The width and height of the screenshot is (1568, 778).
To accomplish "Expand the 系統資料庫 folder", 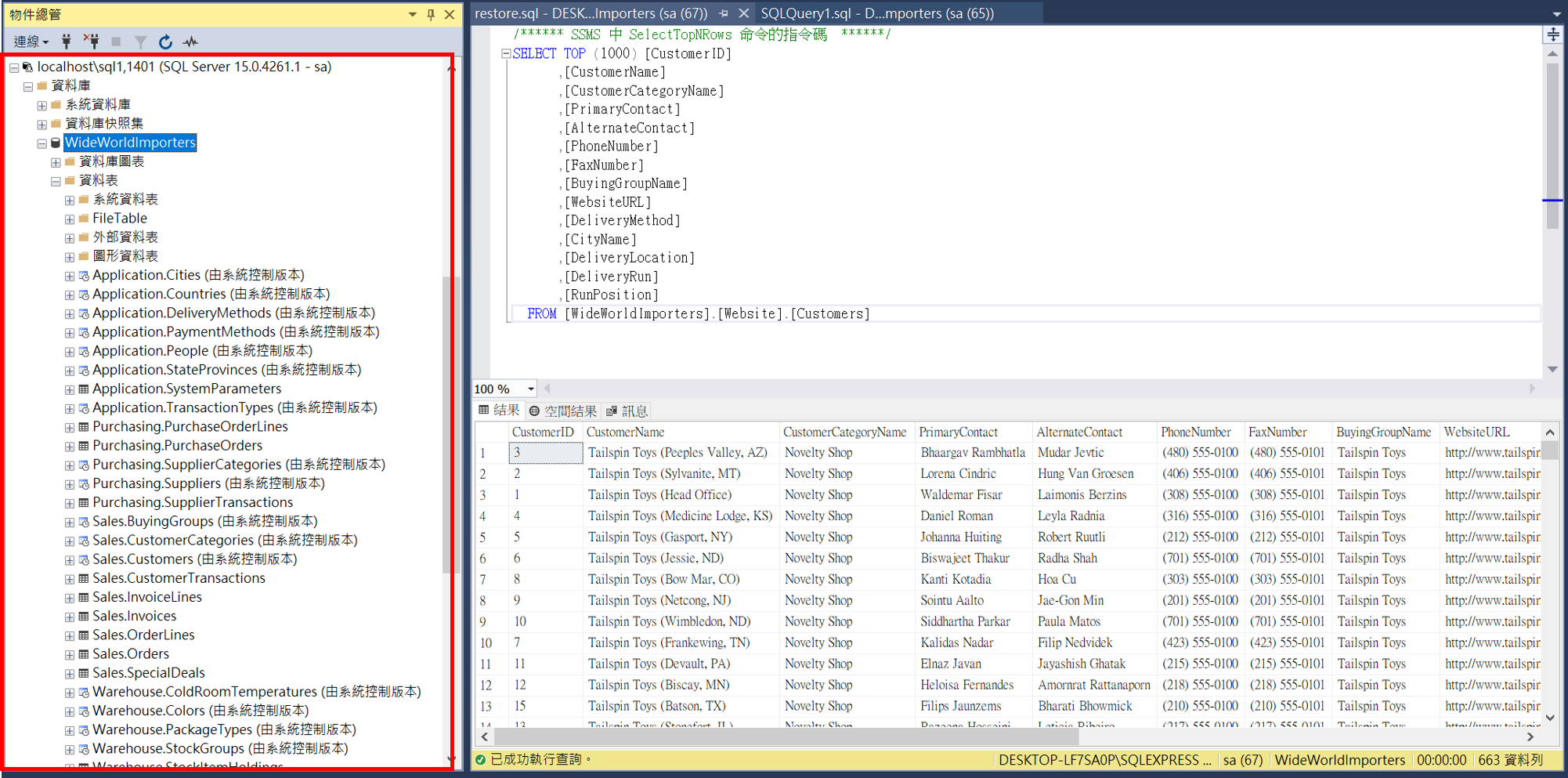I will [x=42, y=105].
